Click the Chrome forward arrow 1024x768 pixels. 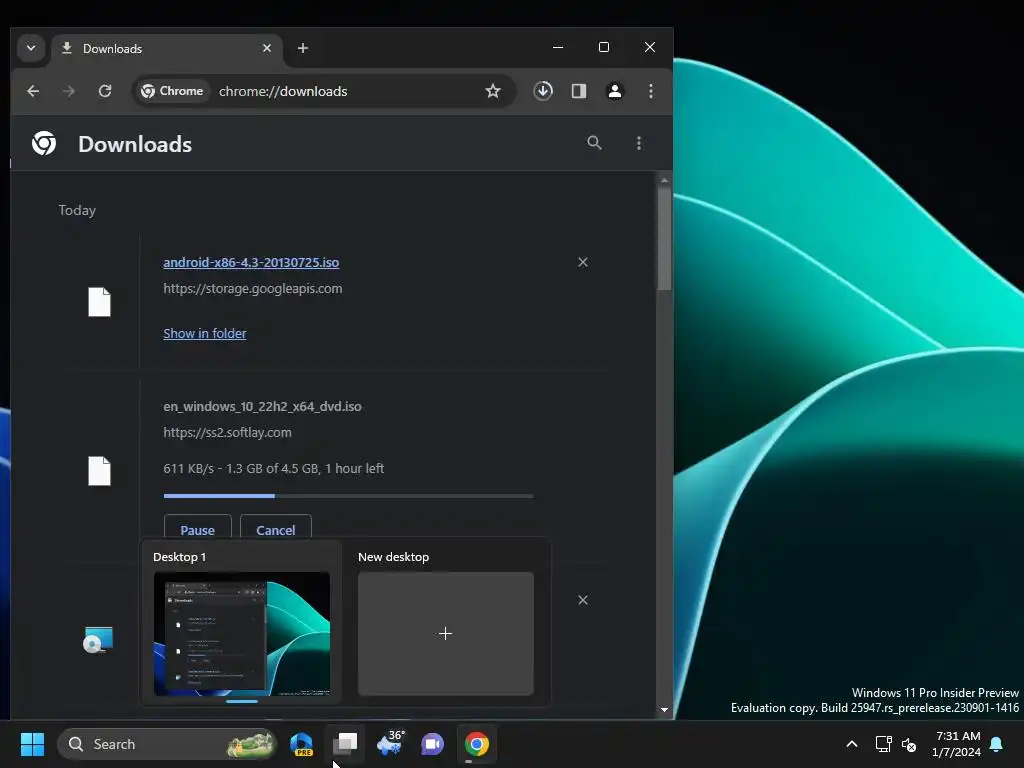pos(69,91)
